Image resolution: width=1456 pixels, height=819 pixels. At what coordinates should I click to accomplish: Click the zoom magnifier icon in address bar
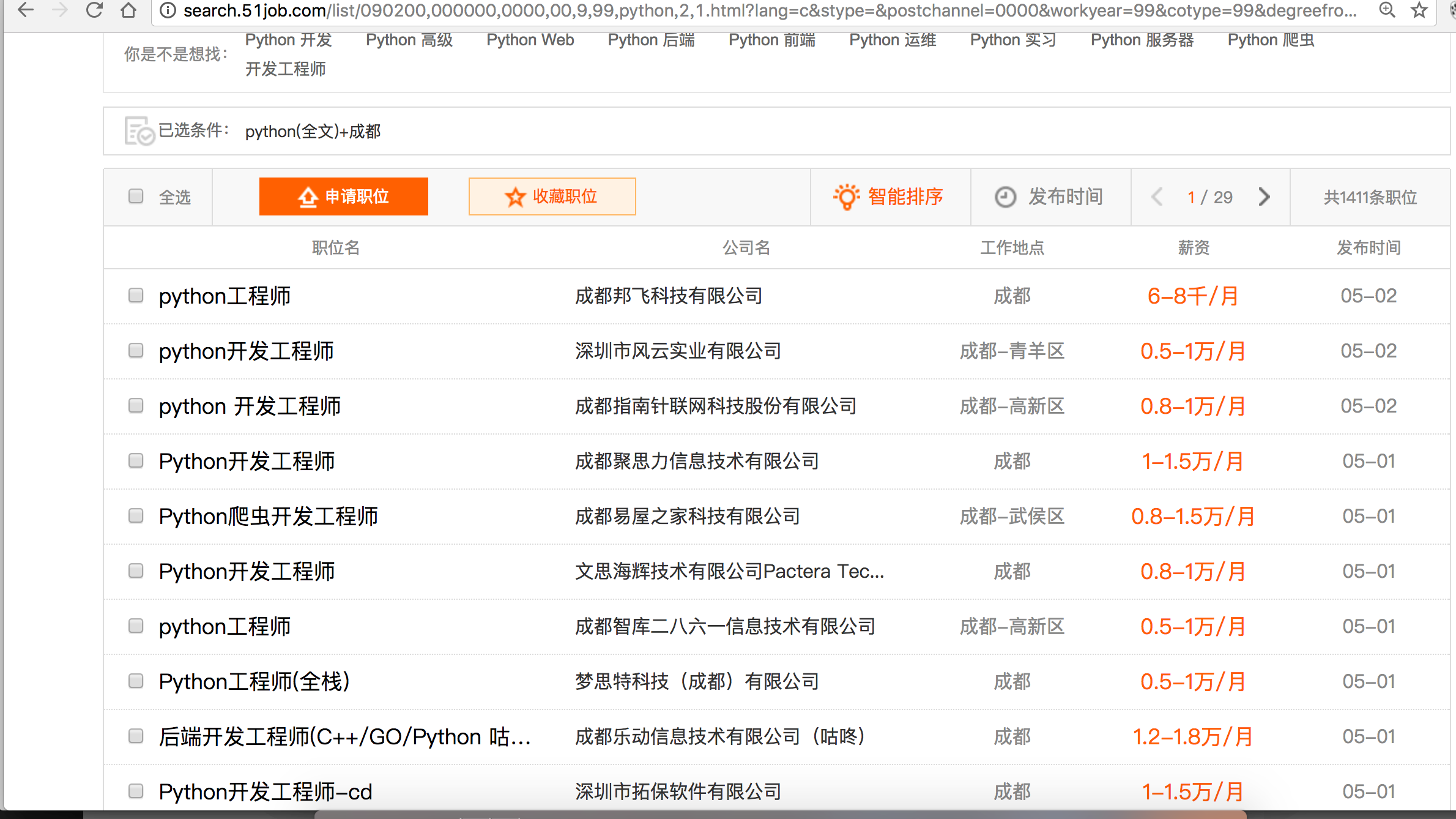click(x=1387, y=10)
